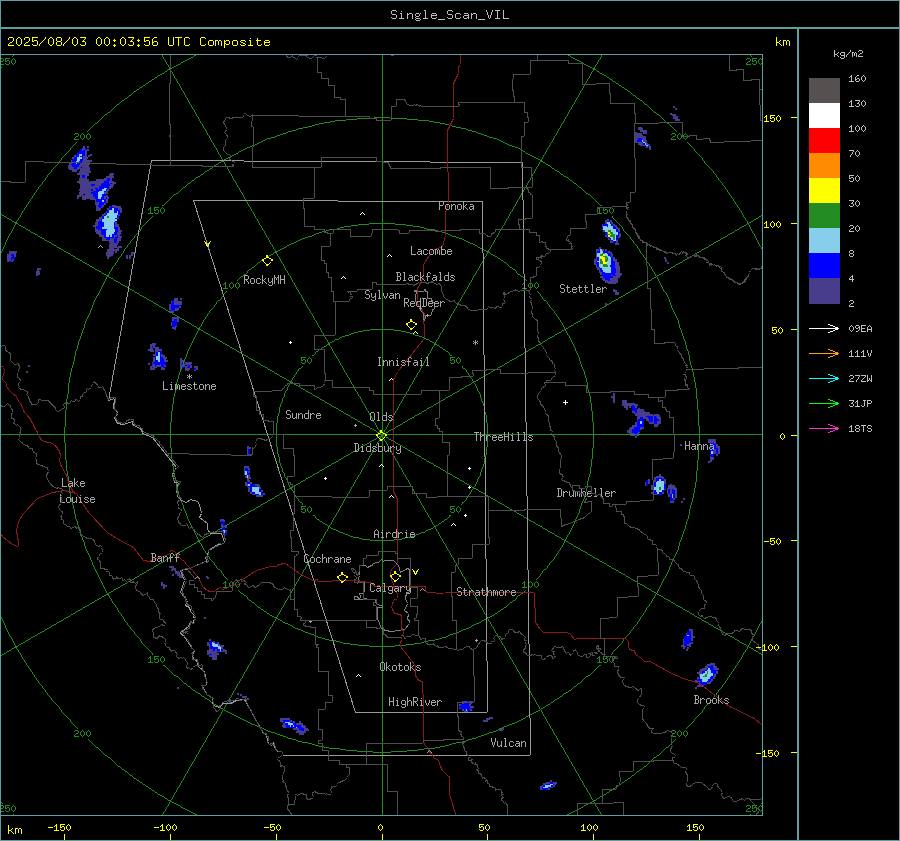Click the Okotoks map label

[400, 667]
